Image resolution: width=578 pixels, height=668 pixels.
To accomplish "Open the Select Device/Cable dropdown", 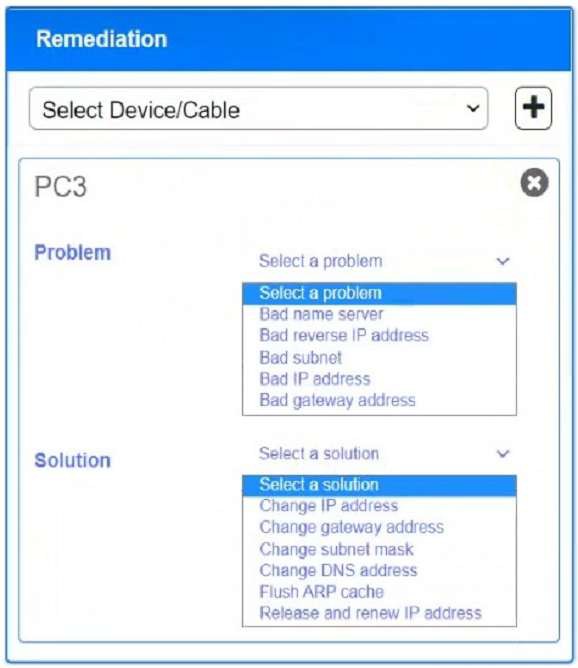I will point(259,109).
